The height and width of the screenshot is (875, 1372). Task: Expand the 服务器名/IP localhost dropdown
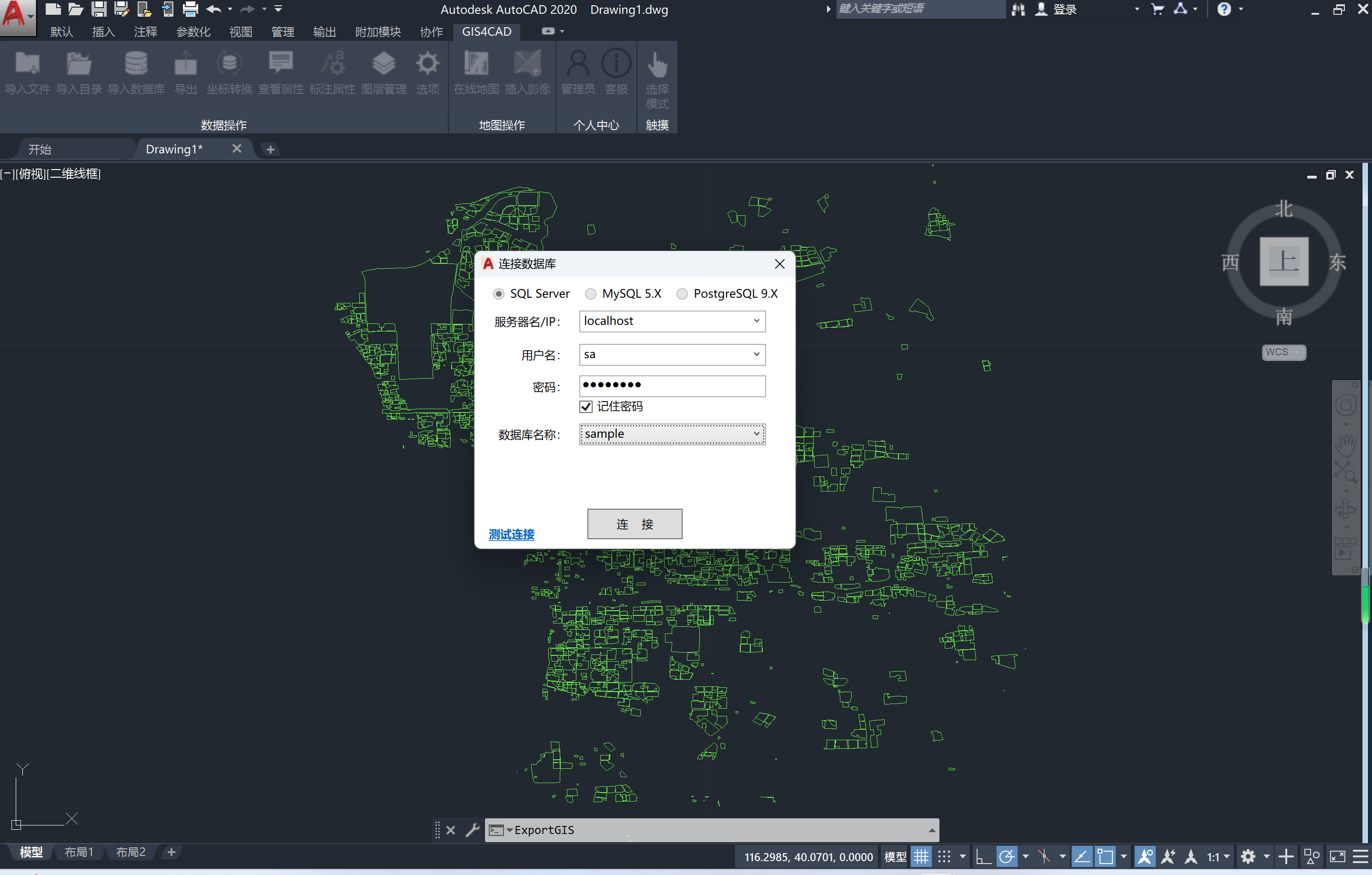[x=756, y=321]
